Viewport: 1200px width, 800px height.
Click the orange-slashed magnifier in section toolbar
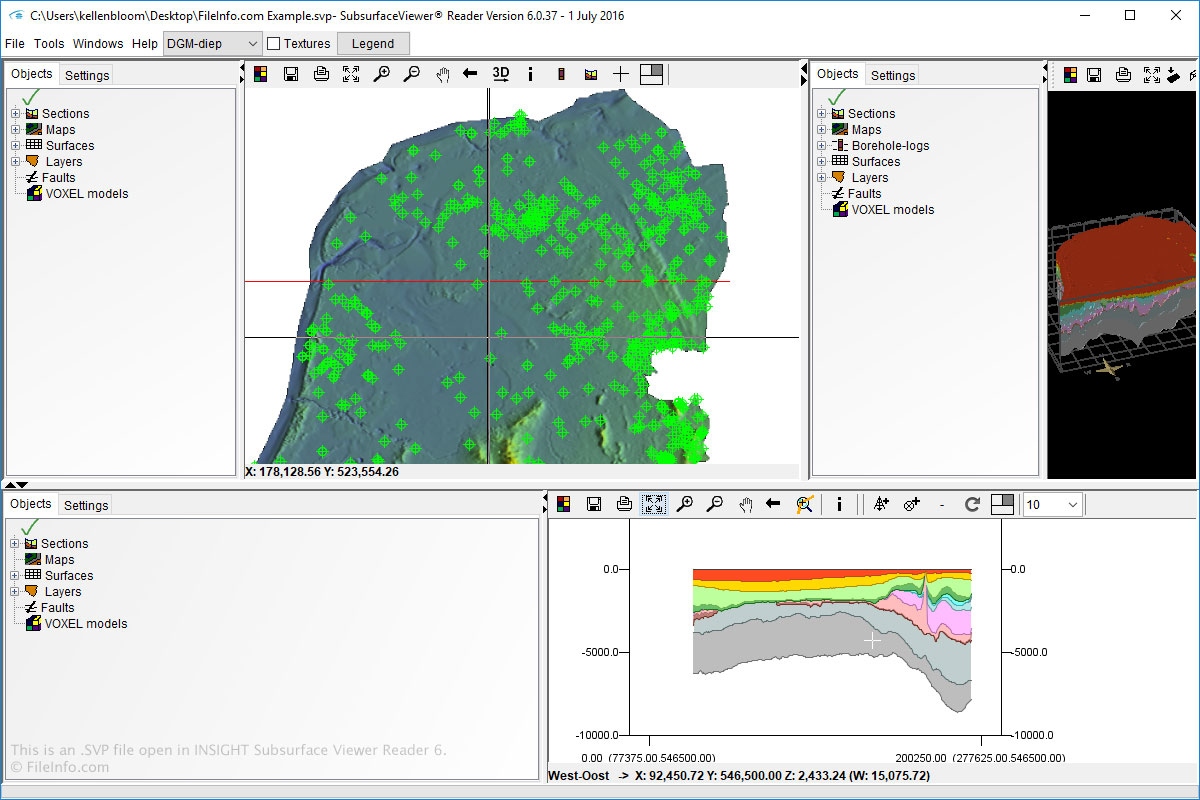(x=804, y=504)
